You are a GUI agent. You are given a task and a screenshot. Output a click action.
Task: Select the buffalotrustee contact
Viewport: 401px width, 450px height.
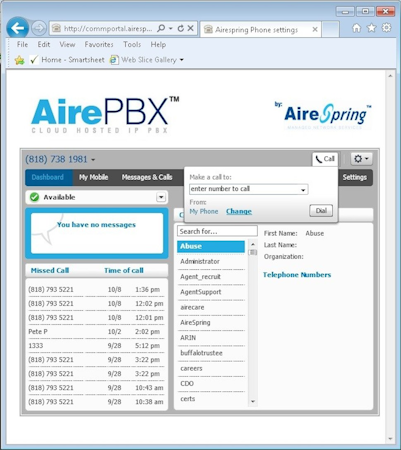tap(211, 353)
